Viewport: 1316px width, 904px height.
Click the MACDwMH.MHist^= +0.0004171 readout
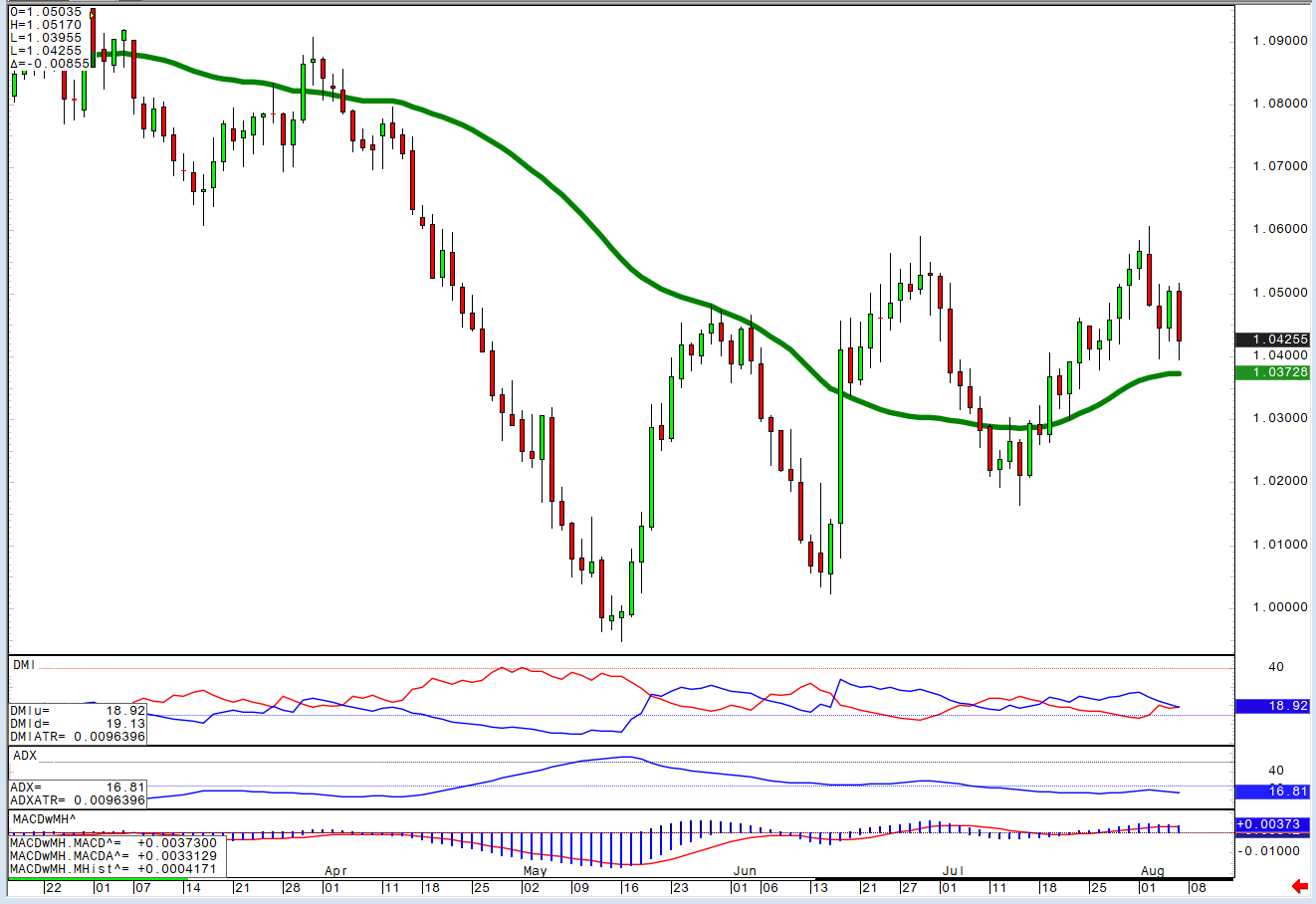113,869
